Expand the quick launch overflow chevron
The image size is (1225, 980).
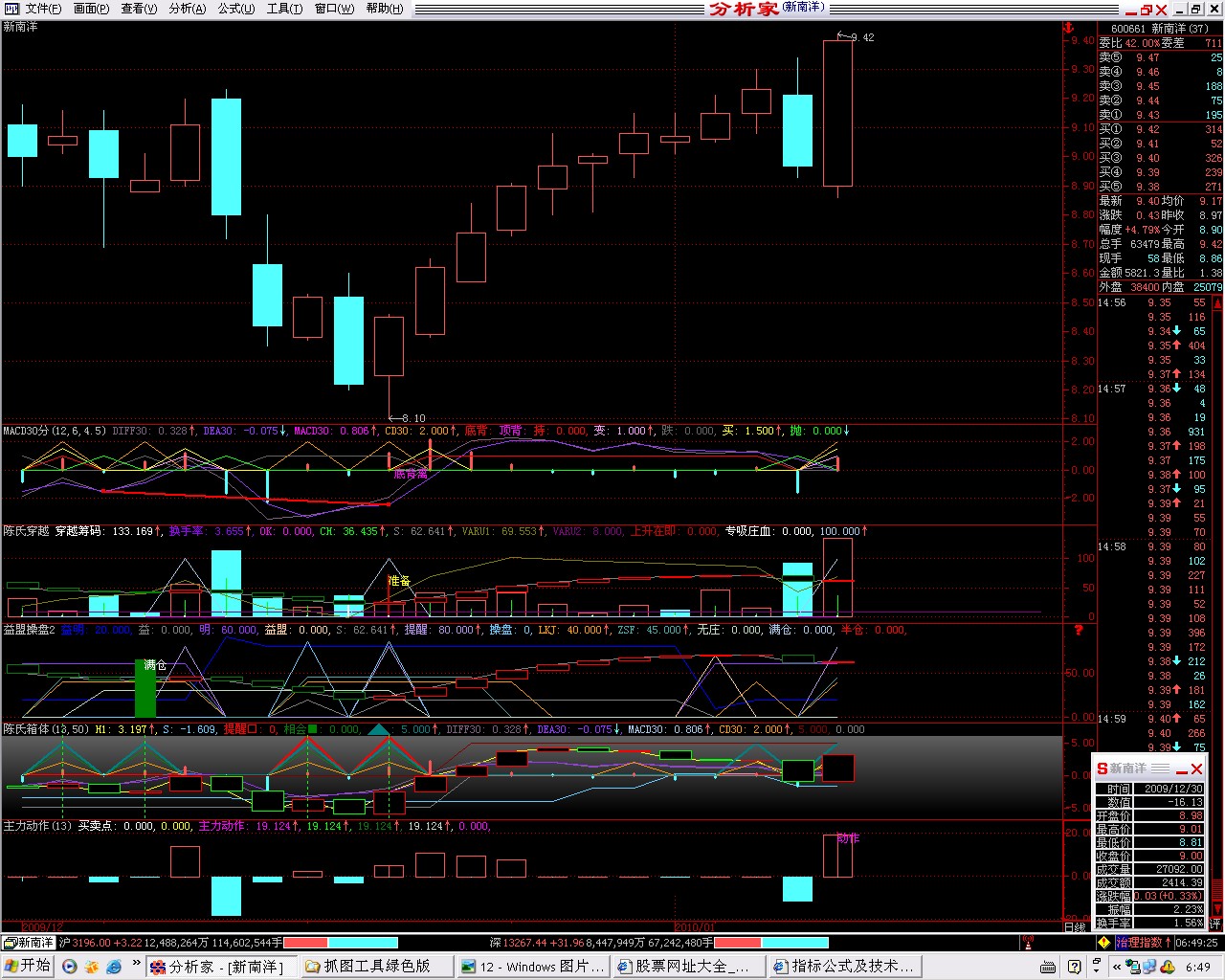pos(136,965)
